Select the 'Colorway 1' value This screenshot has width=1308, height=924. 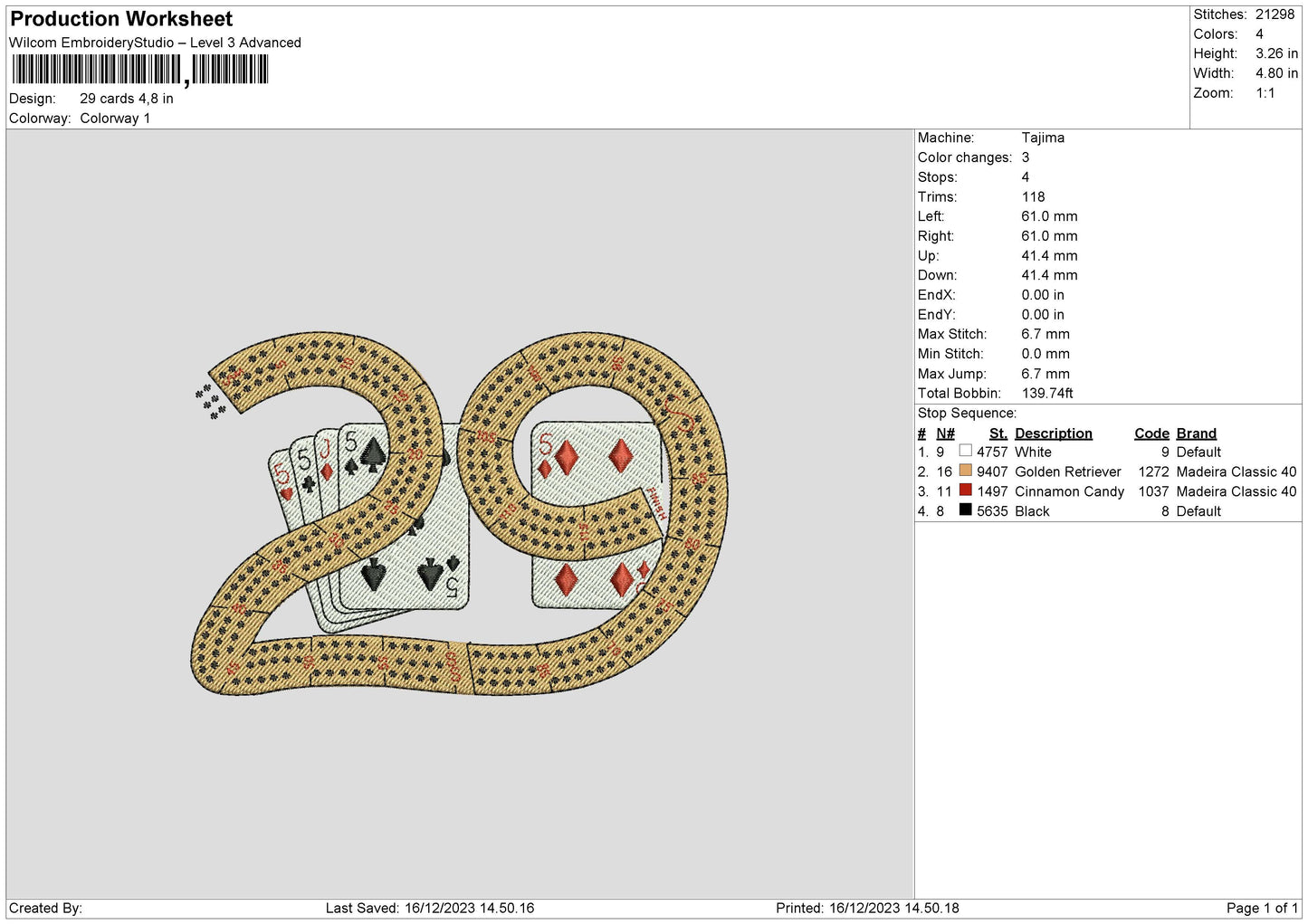point(115,119)
